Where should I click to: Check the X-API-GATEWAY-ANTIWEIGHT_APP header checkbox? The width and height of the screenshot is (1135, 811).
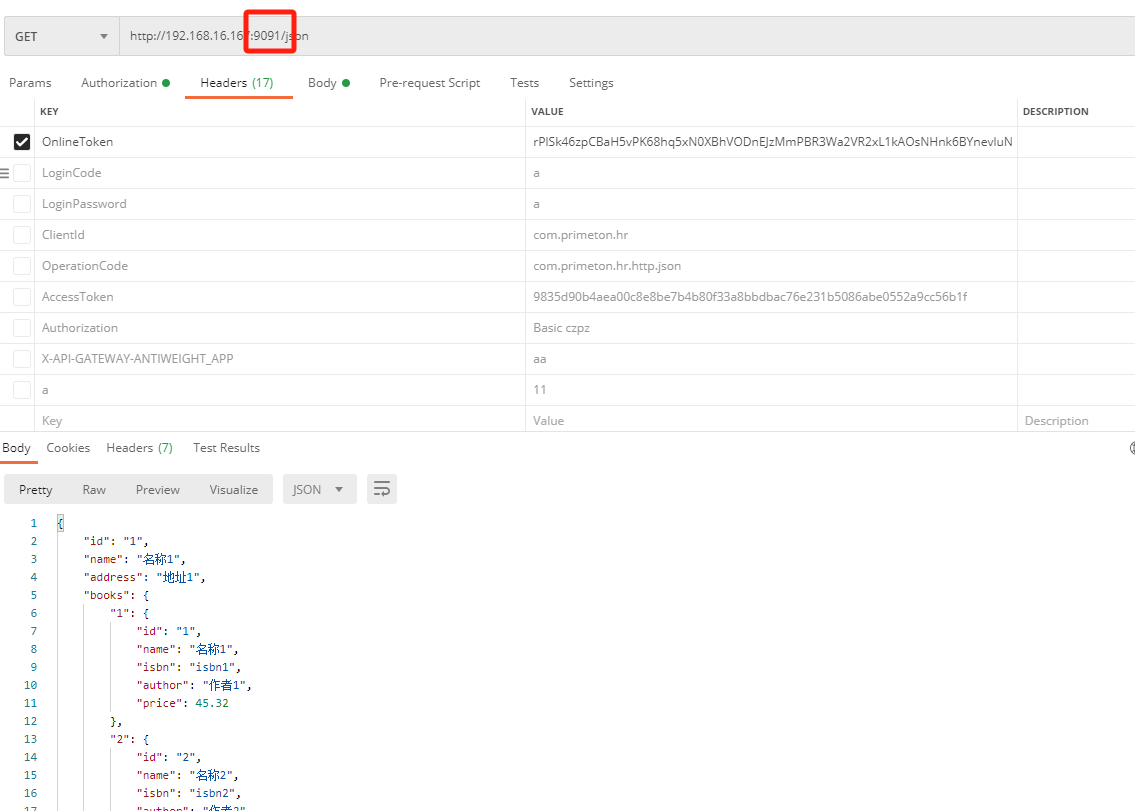(21, 359)
